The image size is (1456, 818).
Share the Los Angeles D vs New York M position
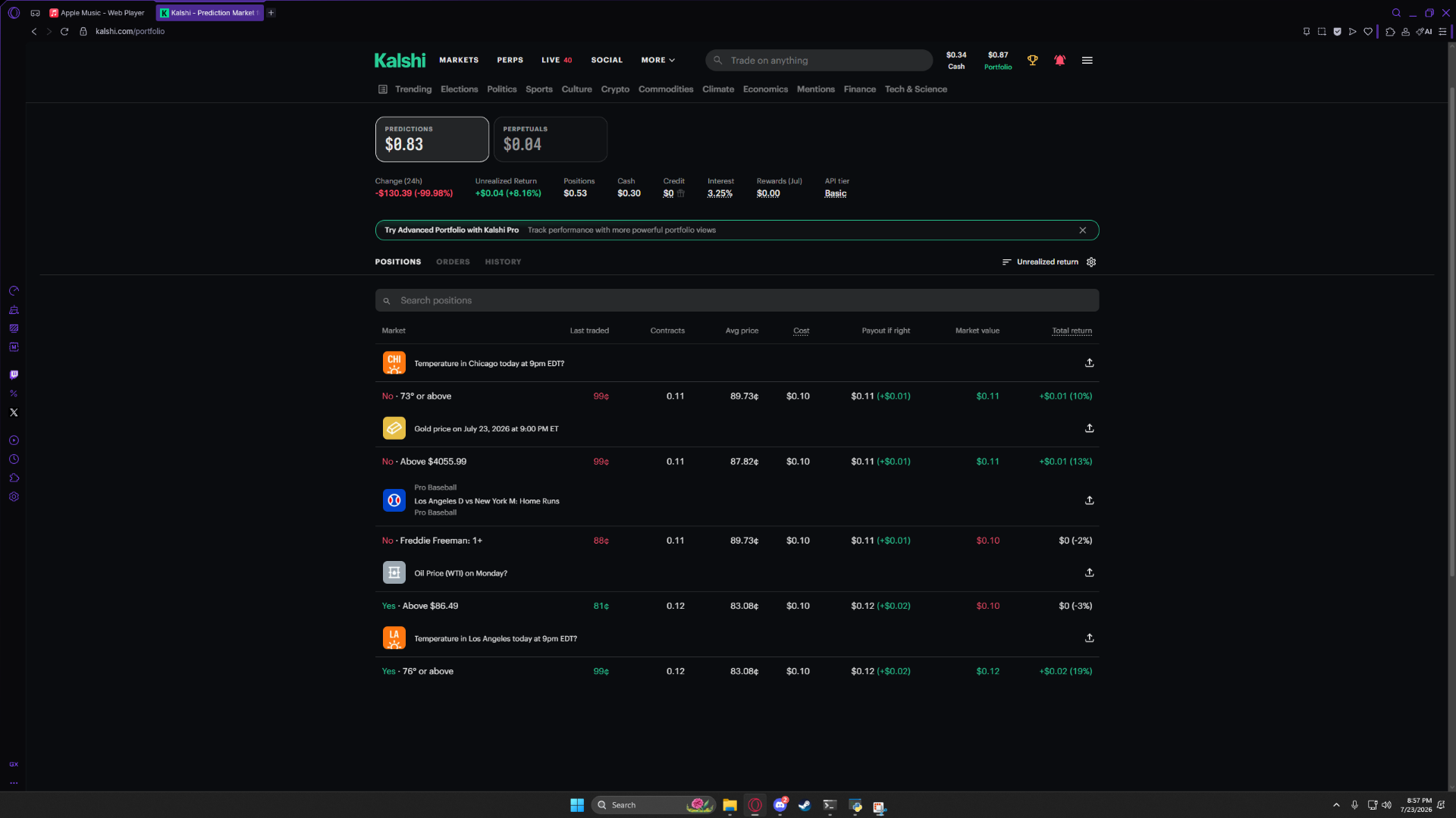[x=1089, y=500]
